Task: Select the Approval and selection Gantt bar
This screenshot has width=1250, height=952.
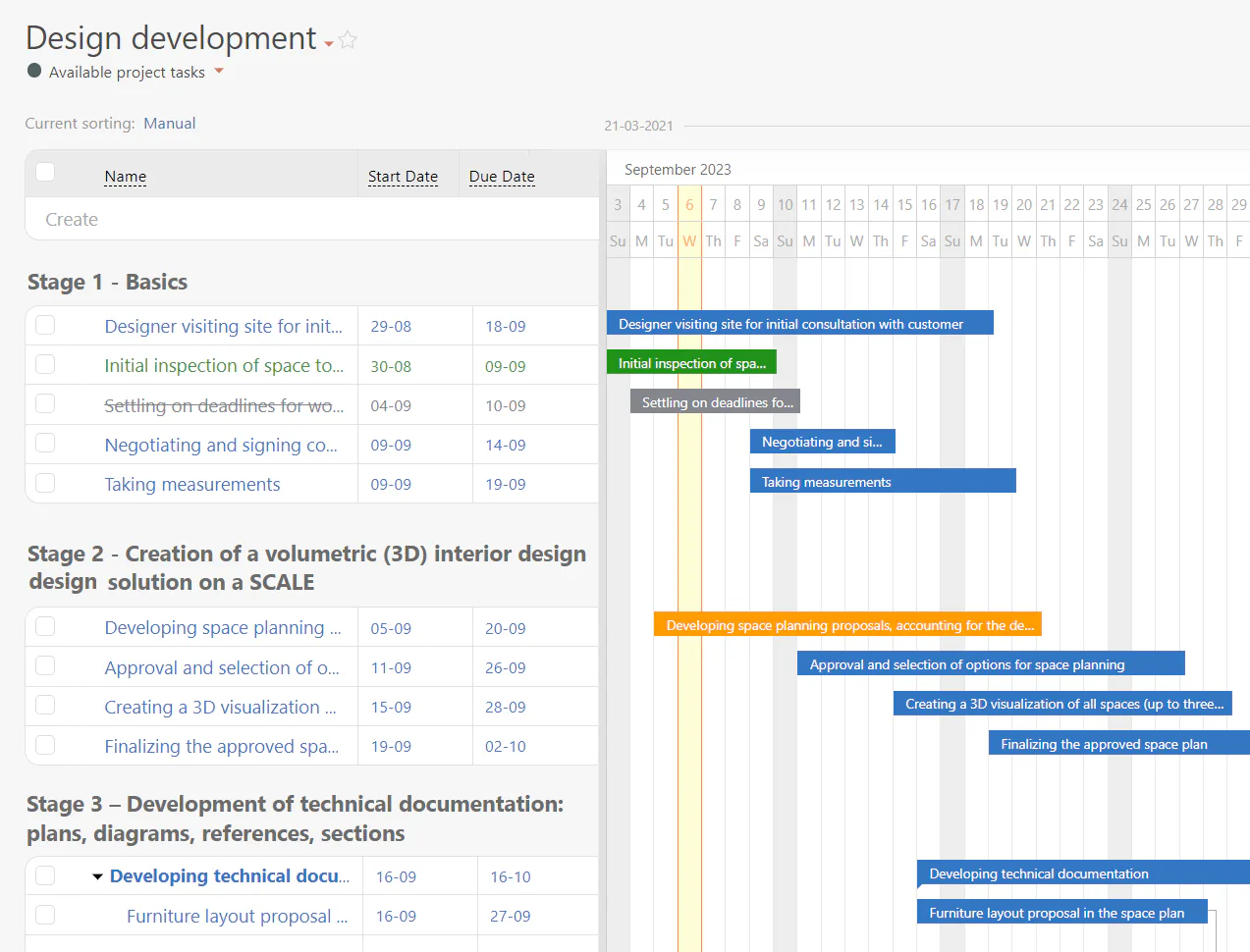Action: 992,664
